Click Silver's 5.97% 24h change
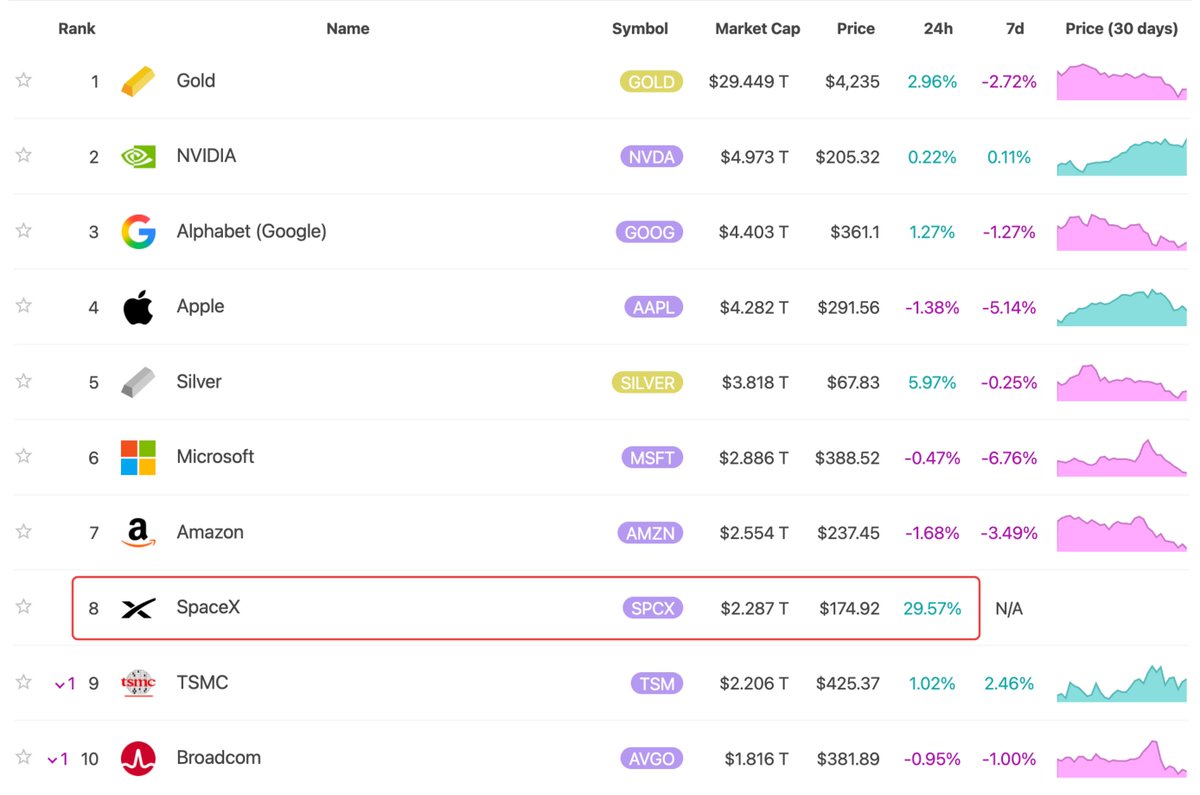Image resolution: width=1200 pixels, height=795 pixels. [x=932, y=383]
